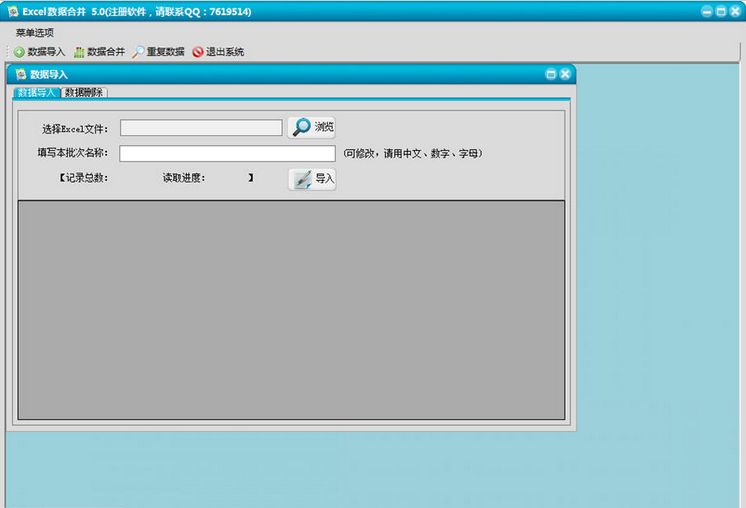Click 退出系统 to exit the system

click(x=218, y=52)
